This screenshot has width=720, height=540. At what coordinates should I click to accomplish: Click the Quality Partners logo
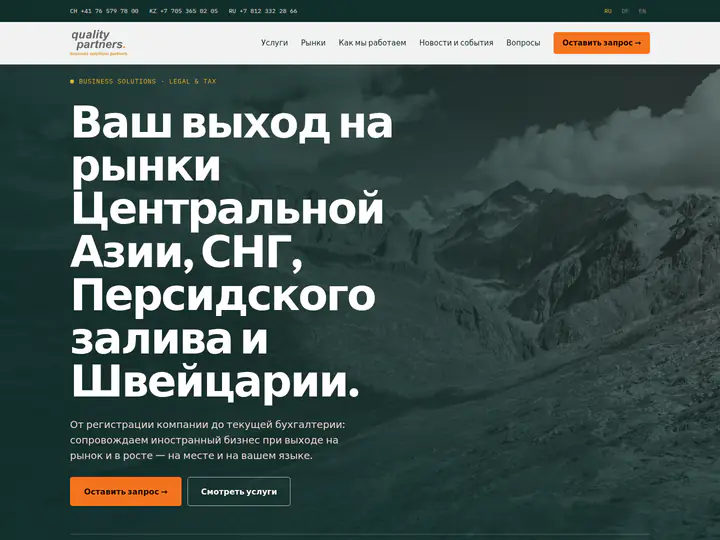98,43
